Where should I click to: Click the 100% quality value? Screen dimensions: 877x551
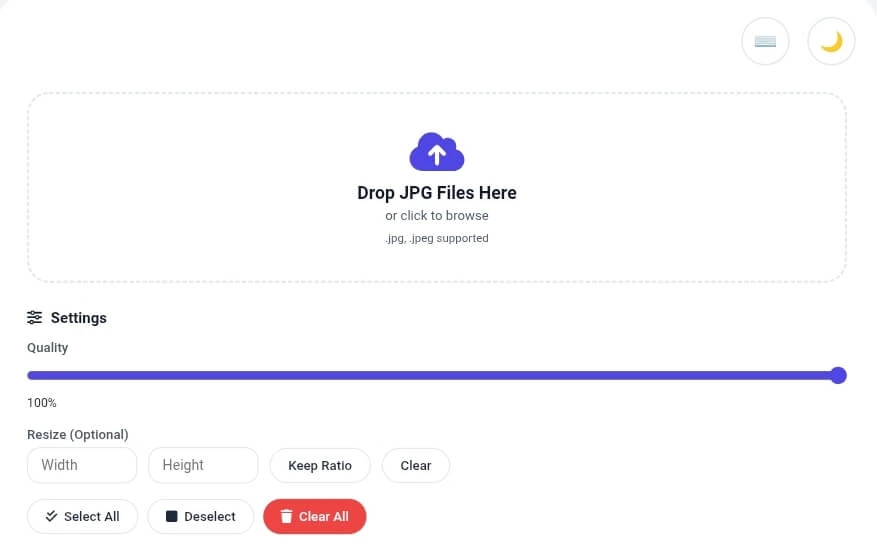tap(42, 403)
